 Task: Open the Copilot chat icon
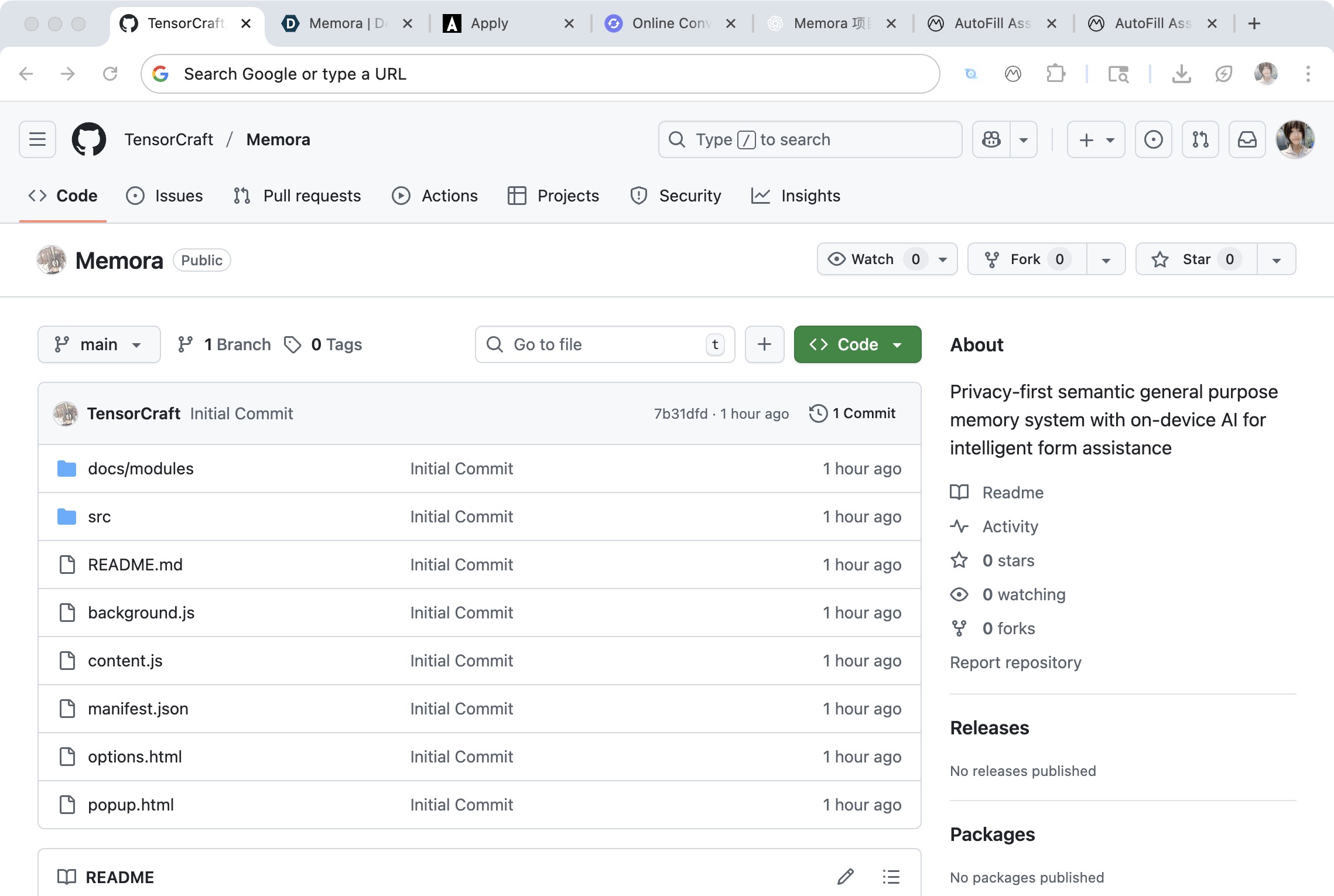[991, 139]
